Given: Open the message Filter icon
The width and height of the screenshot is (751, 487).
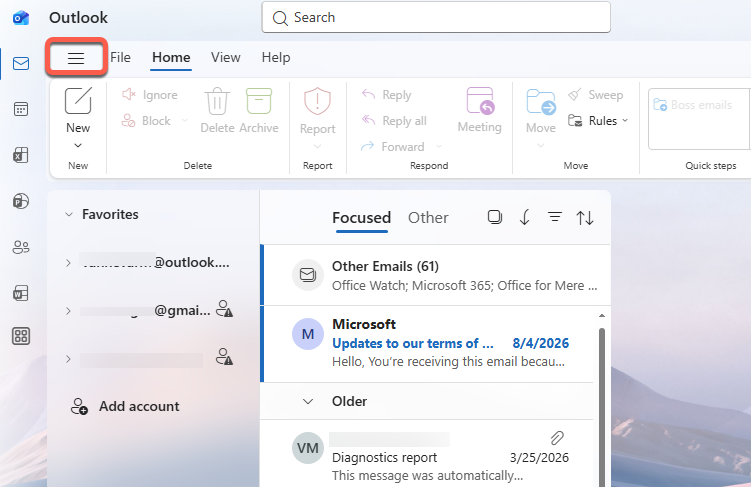Looking at the screenshot, I should coord(555,217).
